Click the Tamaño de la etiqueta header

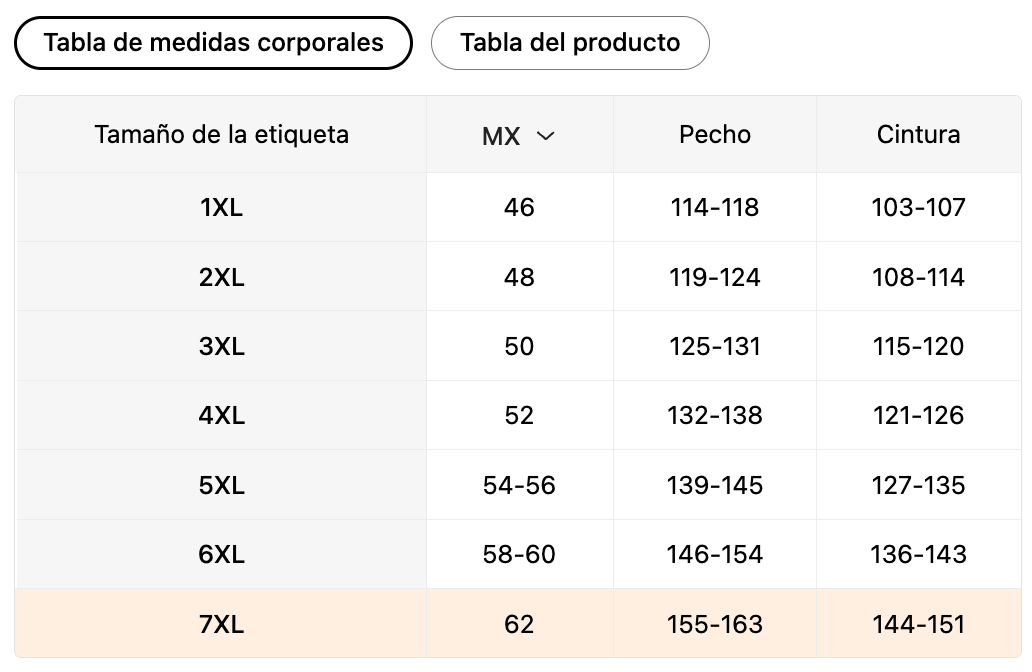[221, 134]
